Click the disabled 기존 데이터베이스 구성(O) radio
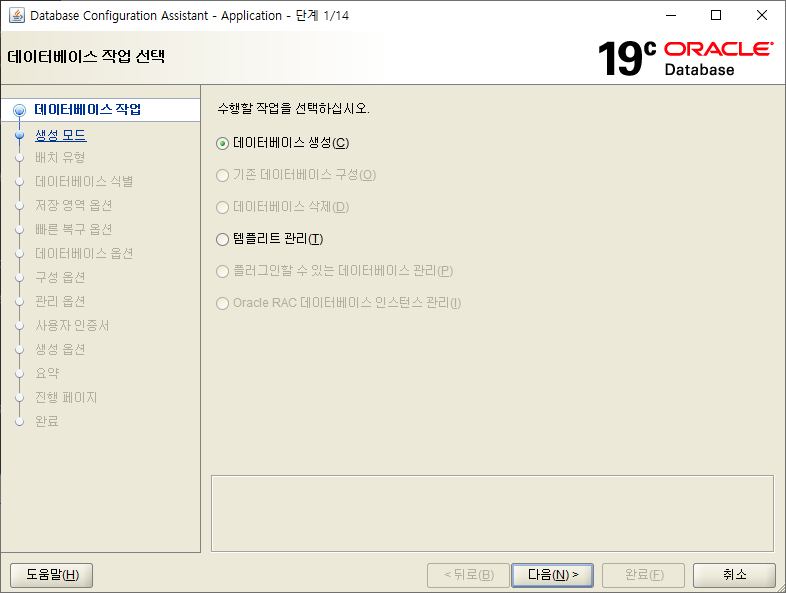Viewport: 786px width, 593px height. tap(296, 175)
